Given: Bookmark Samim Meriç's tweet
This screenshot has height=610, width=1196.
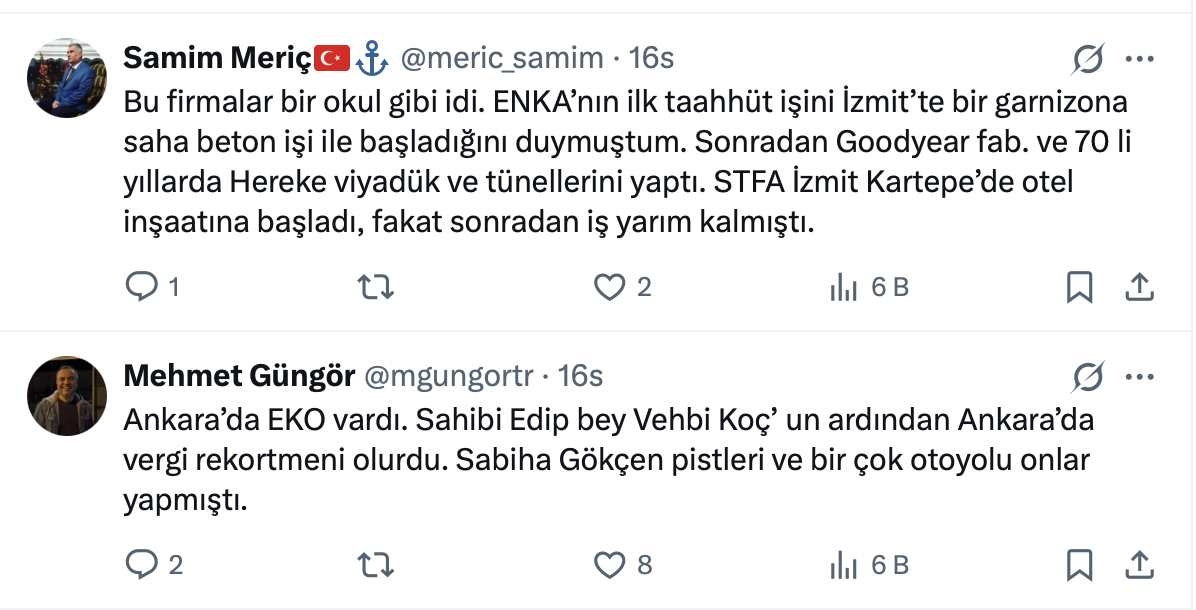Looking at the screenshot, I should click(x=1079, y=288).
